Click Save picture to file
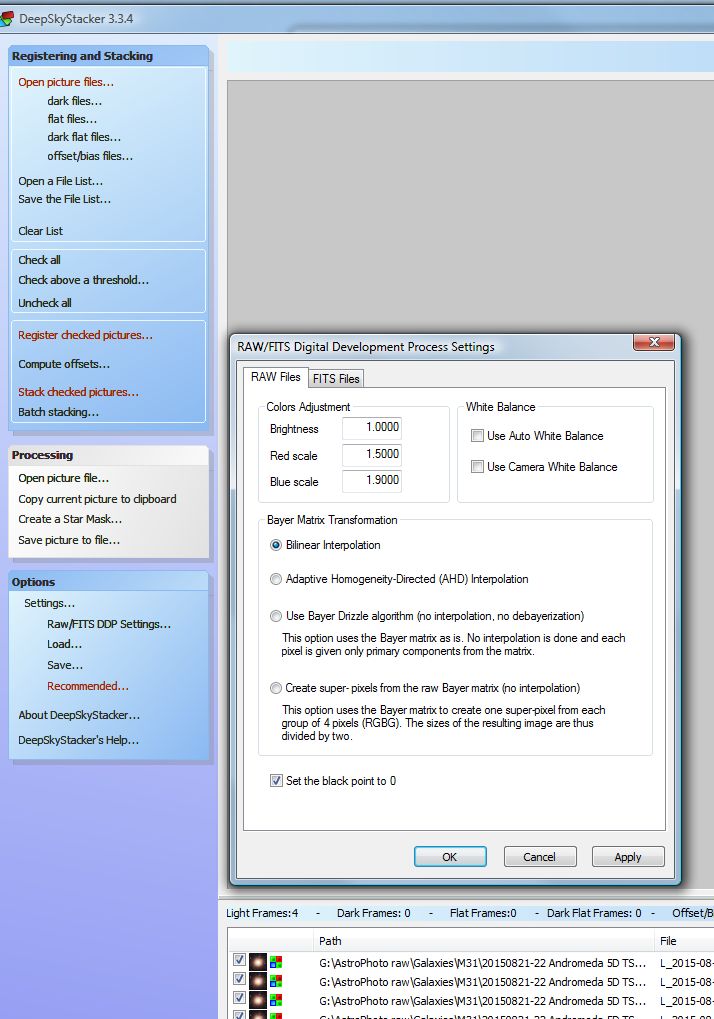 pos(69,540)
